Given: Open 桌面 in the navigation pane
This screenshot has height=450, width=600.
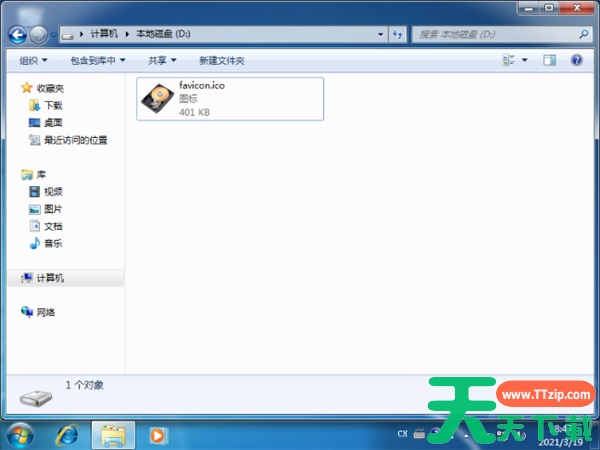Looking at the screenshot, I should [53, 123].
